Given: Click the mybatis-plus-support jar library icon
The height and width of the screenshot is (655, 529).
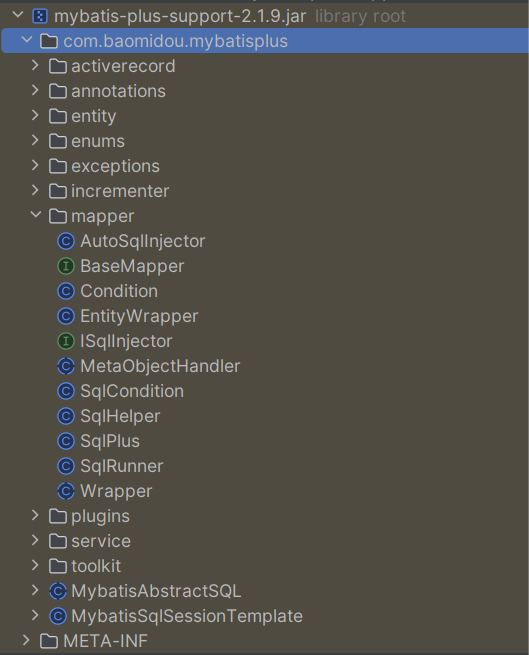Looking at the screenshot, I should tap(40, 16).
